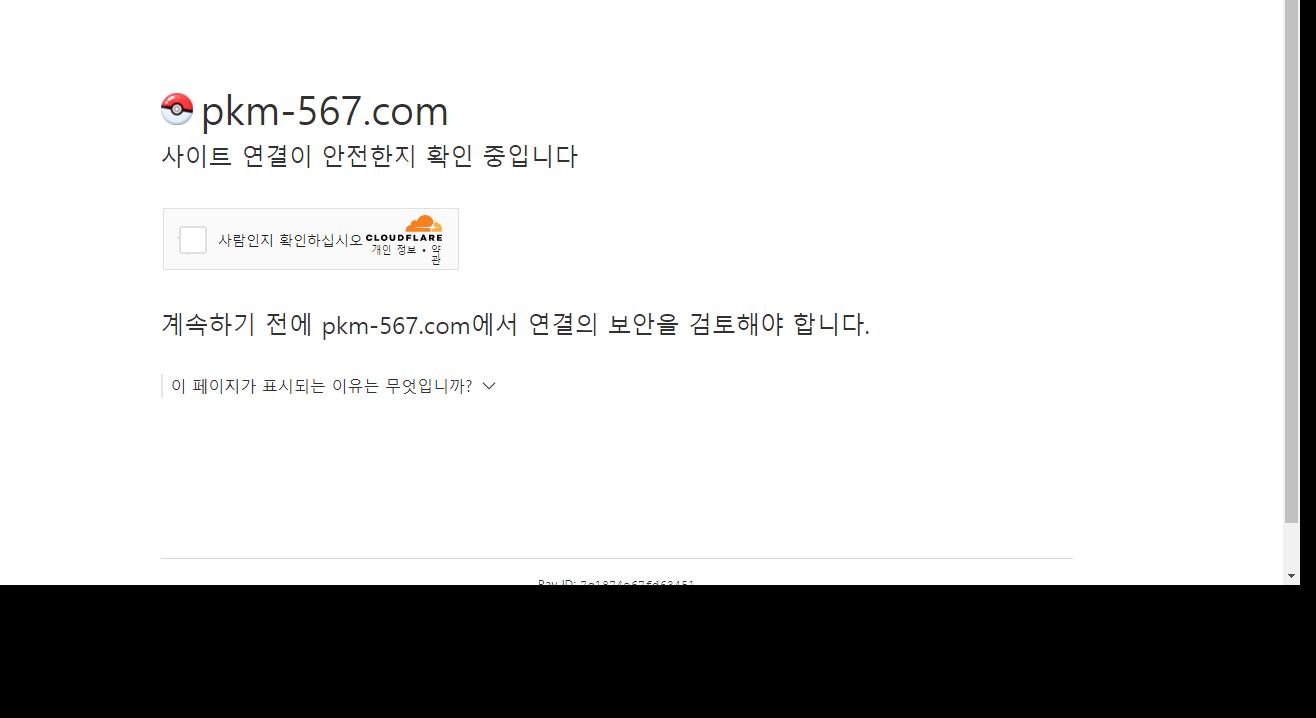Viewport: 1316px width, 718px height.
Task: Click the partially visible Ray ID text
Action: [616, 582]
